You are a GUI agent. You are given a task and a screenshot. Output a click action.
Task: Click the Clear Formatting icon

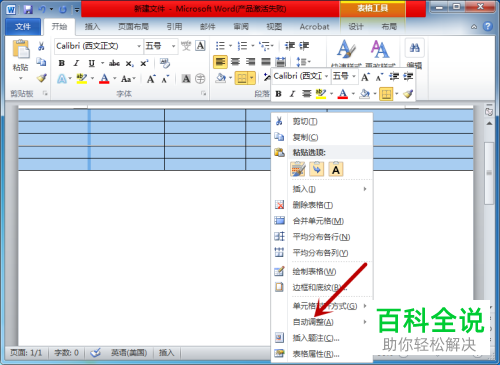pos(165,63)
